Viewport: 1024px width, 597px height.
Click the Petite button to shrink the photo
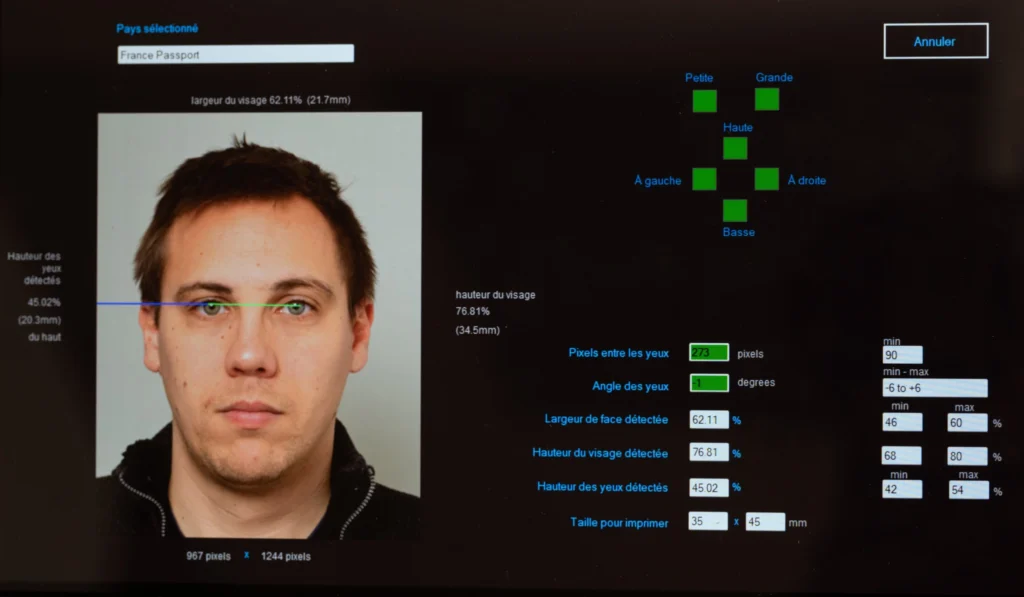(704, 100)
